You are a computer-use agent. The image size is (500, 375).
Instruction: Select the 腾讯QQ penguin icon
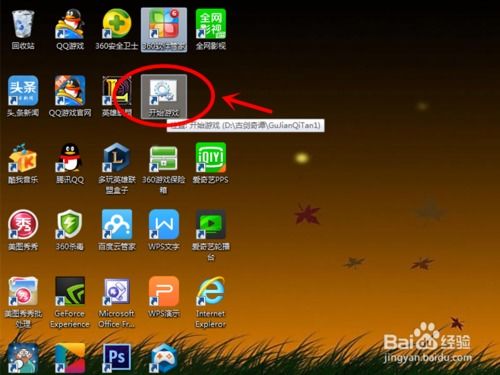tap(70, 158)
